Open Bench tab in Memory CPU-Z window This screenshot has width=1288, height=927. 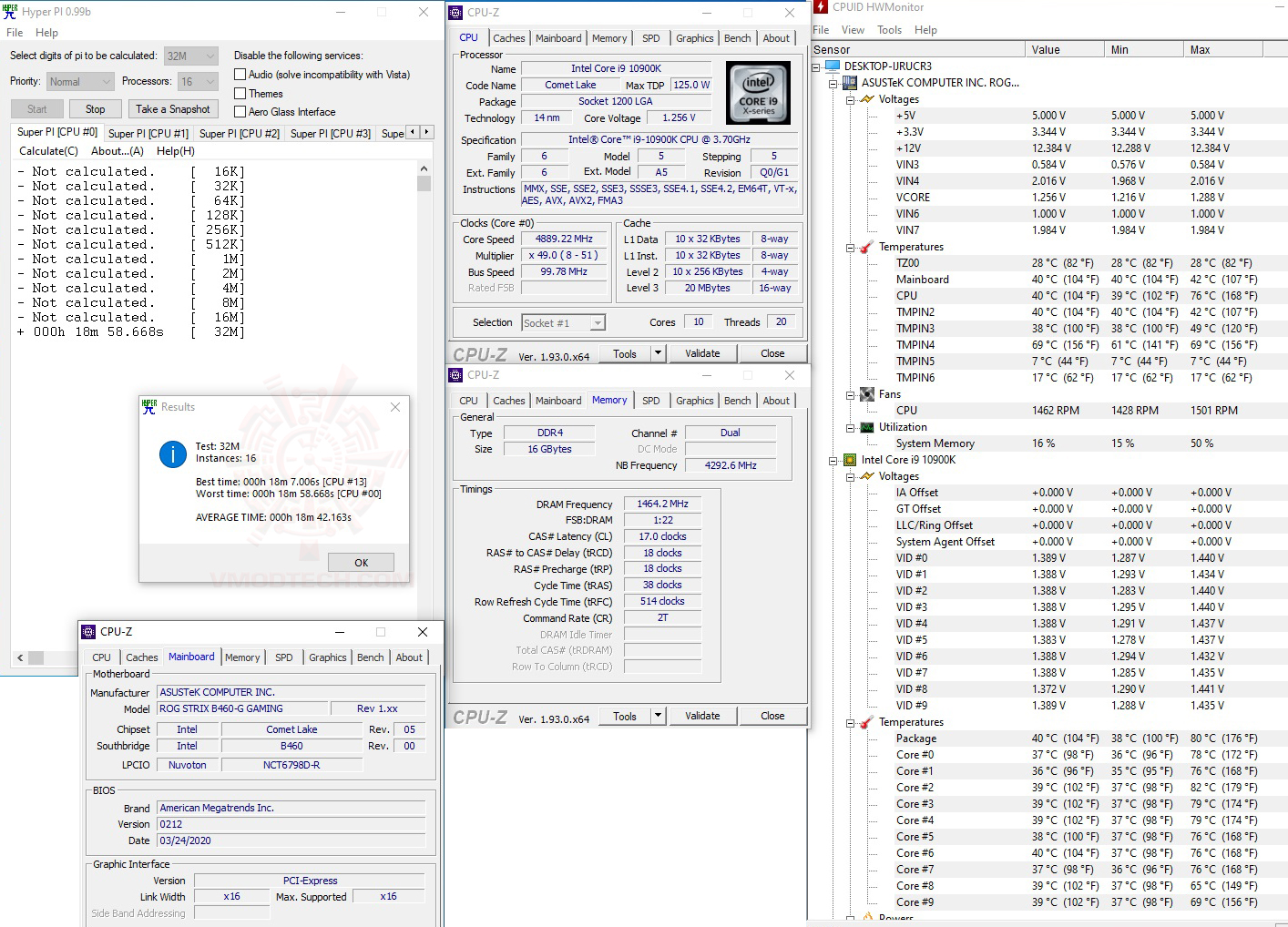(738, 401)
